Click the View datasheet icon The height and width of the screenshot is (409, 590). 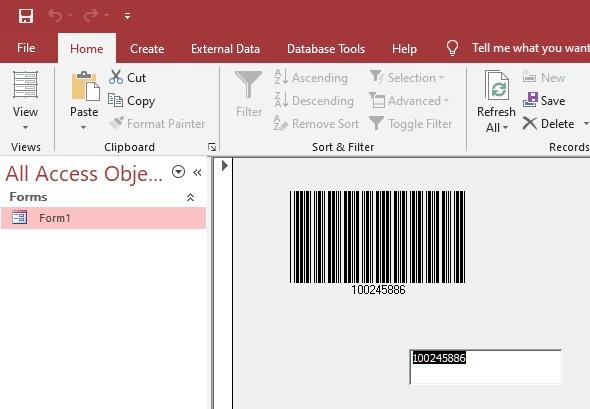25,85
